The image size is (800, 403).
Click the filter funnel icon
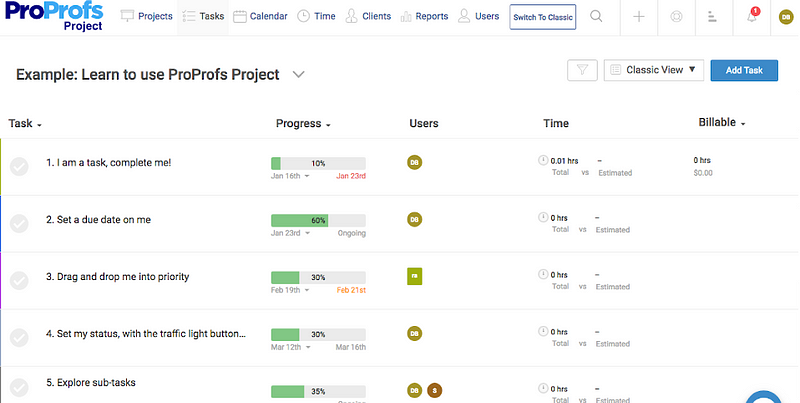tap(582, 70)
